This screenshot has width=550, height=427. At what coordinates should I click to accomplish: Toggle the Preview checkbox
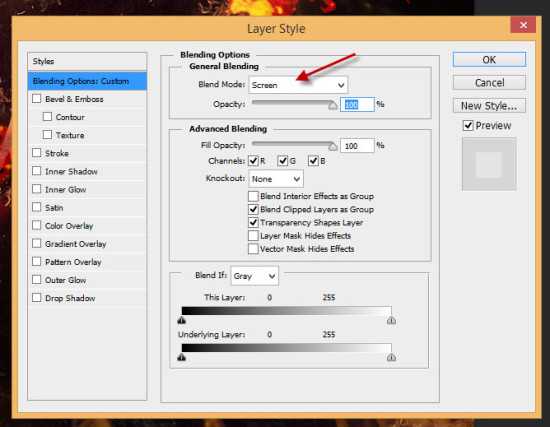point(468,125)
